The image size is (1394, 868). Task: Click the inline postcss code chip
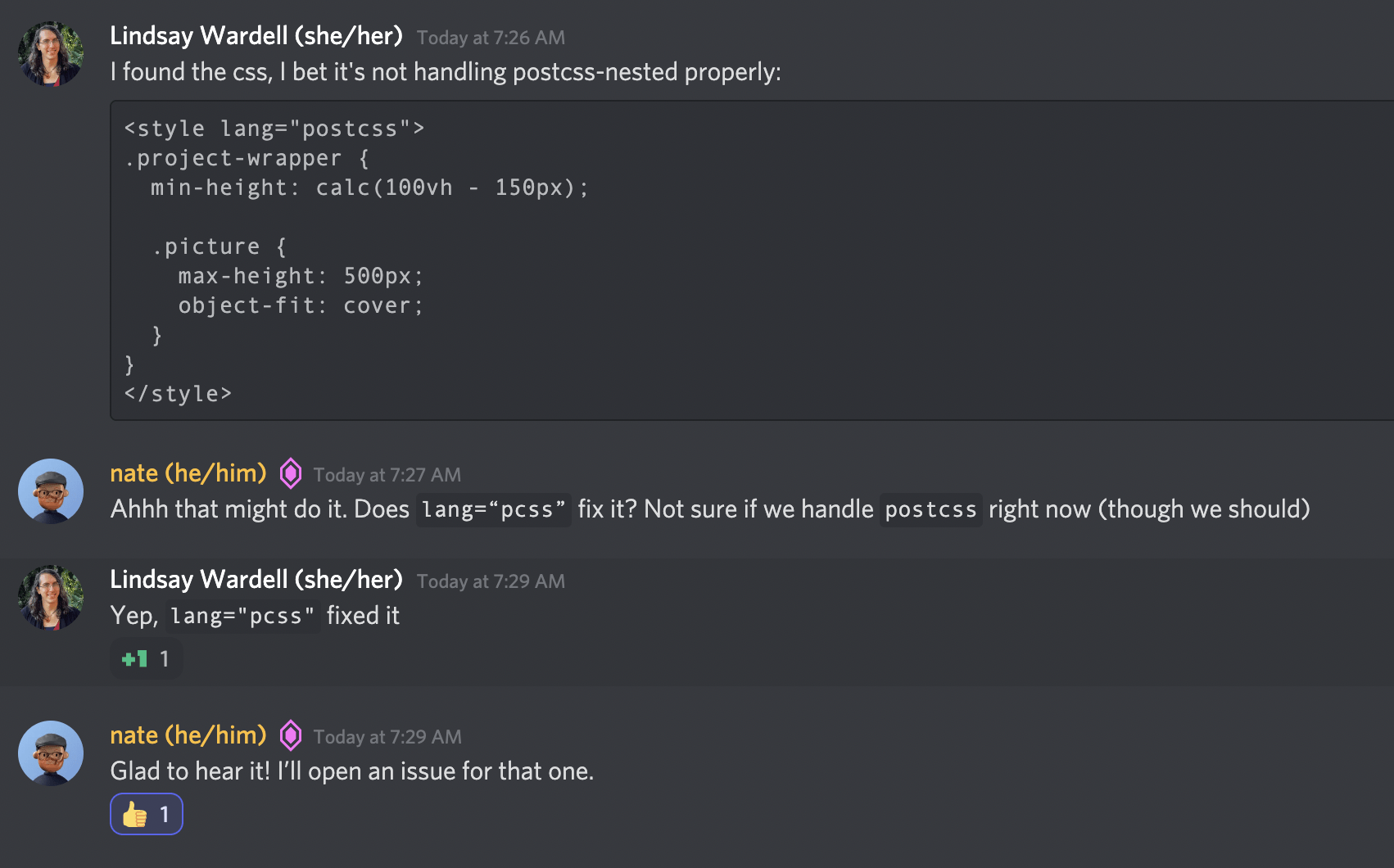point(930,509)
